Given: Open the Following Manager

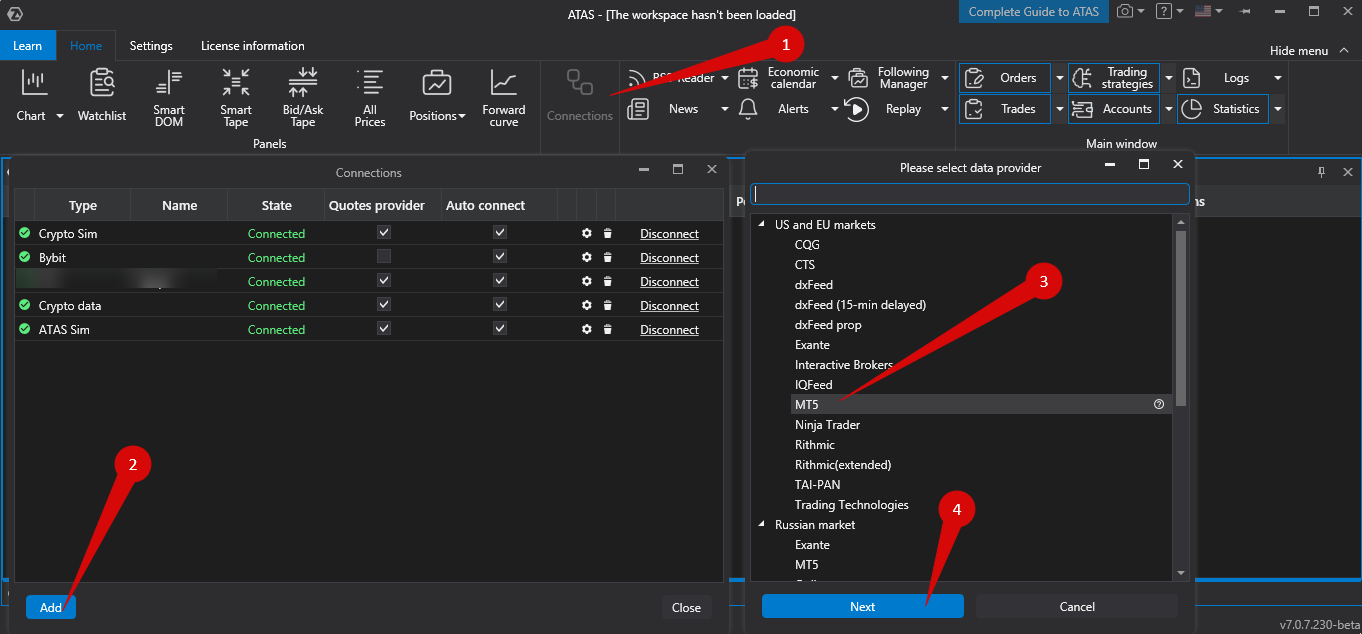Looking at the screenshot, I should 890,78.
